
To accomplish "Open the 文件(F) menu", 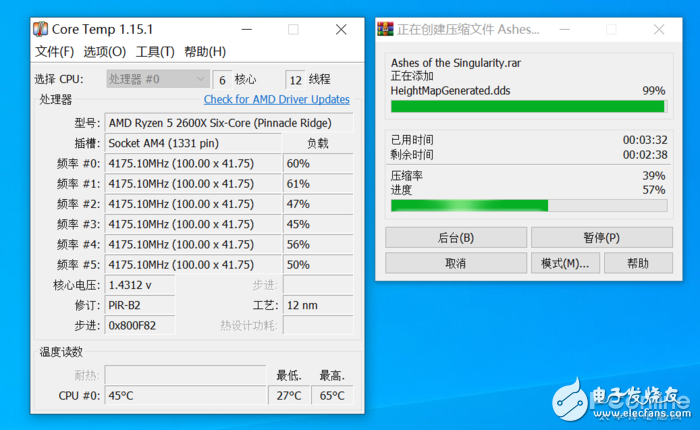I will pyautogui.click(x=54, y=52).
